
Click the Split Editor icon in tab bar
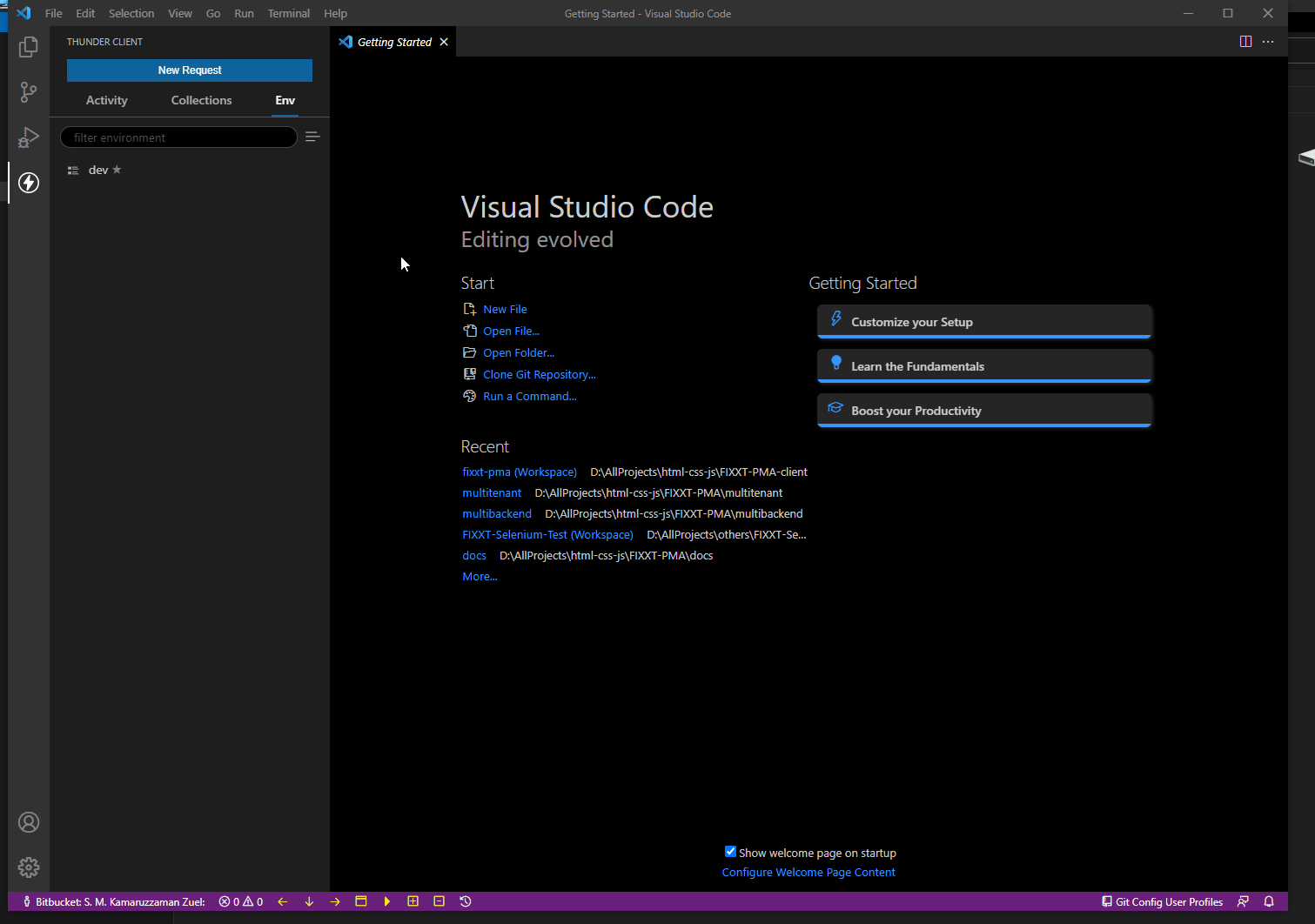[1245, 41]
